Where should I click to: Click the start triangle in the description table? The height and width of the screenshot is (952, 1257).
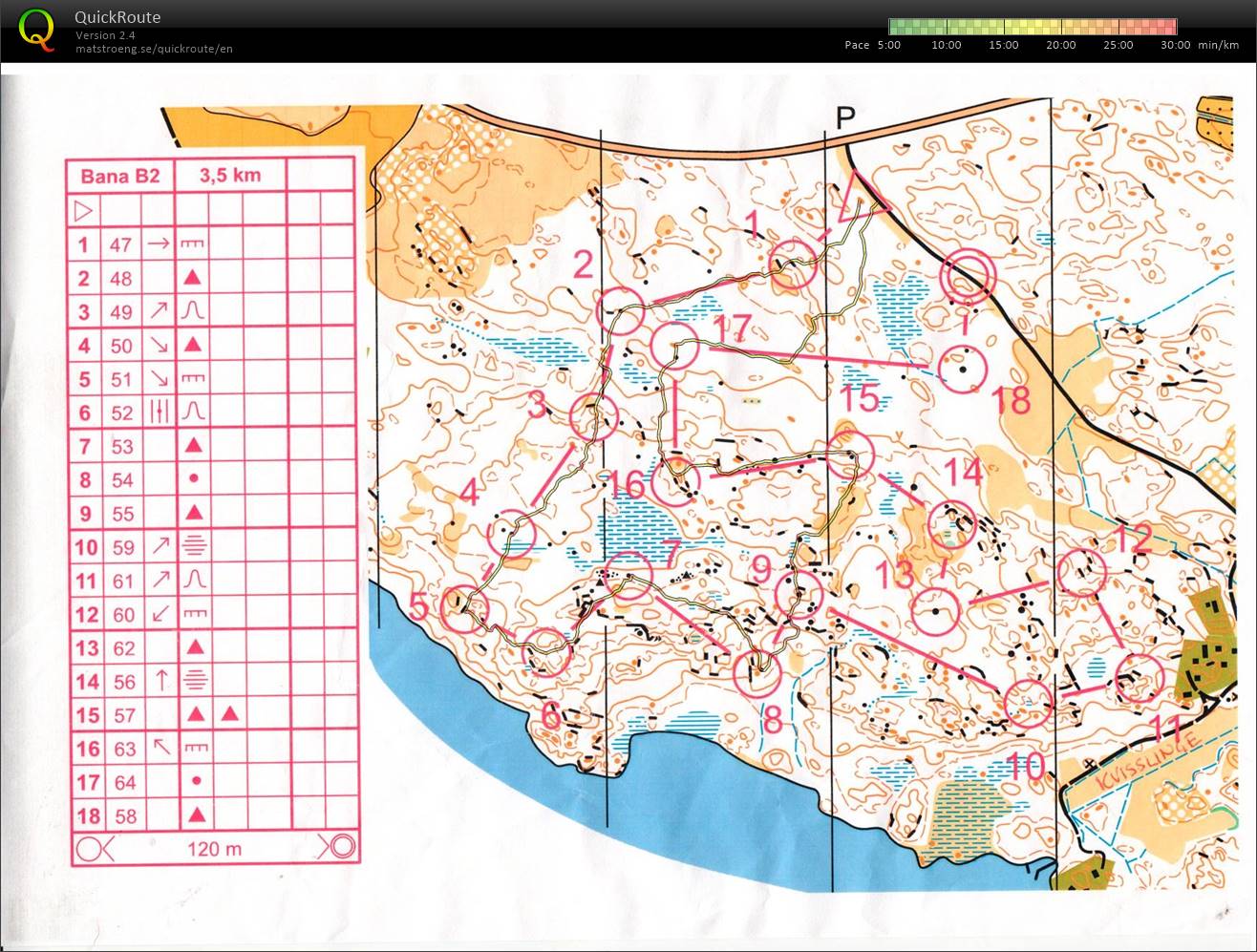point(83,209)
